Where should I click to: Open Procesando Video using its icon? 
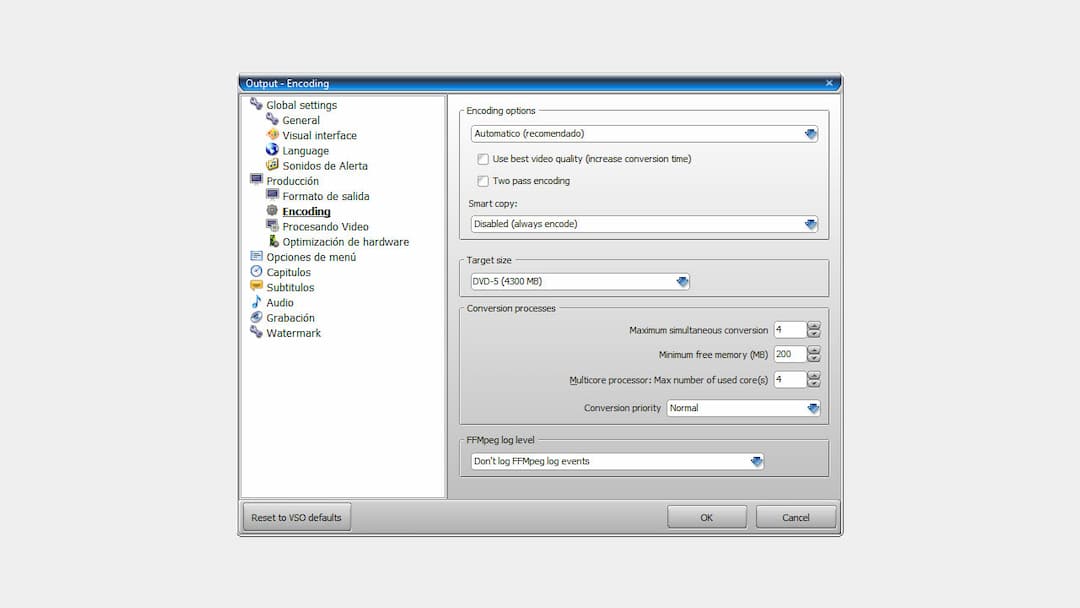(x=272, y=226)
